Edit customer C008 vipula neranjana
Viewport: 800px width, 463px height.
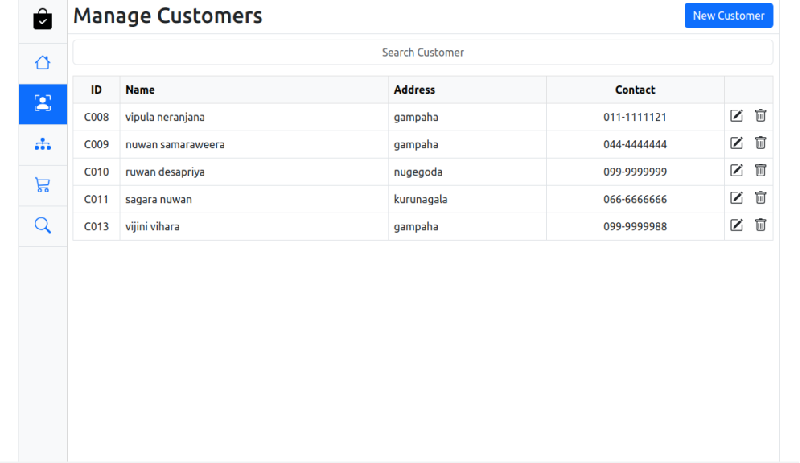737,116
